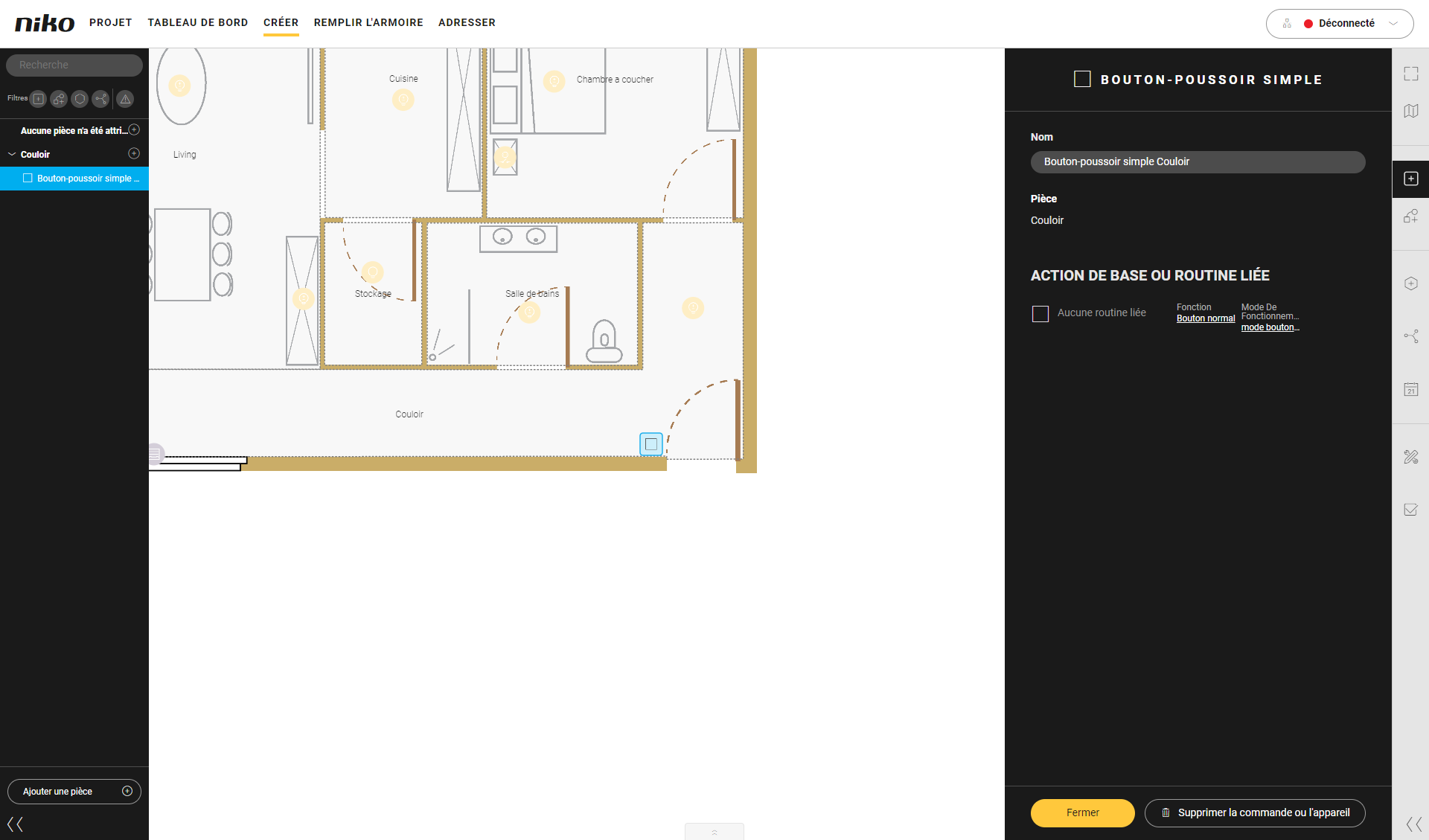Image resolution: width=1429 pixels, height=840 pixels.
Task: Collapse the left sidebar with double chevron
Action: coord(15,824)
